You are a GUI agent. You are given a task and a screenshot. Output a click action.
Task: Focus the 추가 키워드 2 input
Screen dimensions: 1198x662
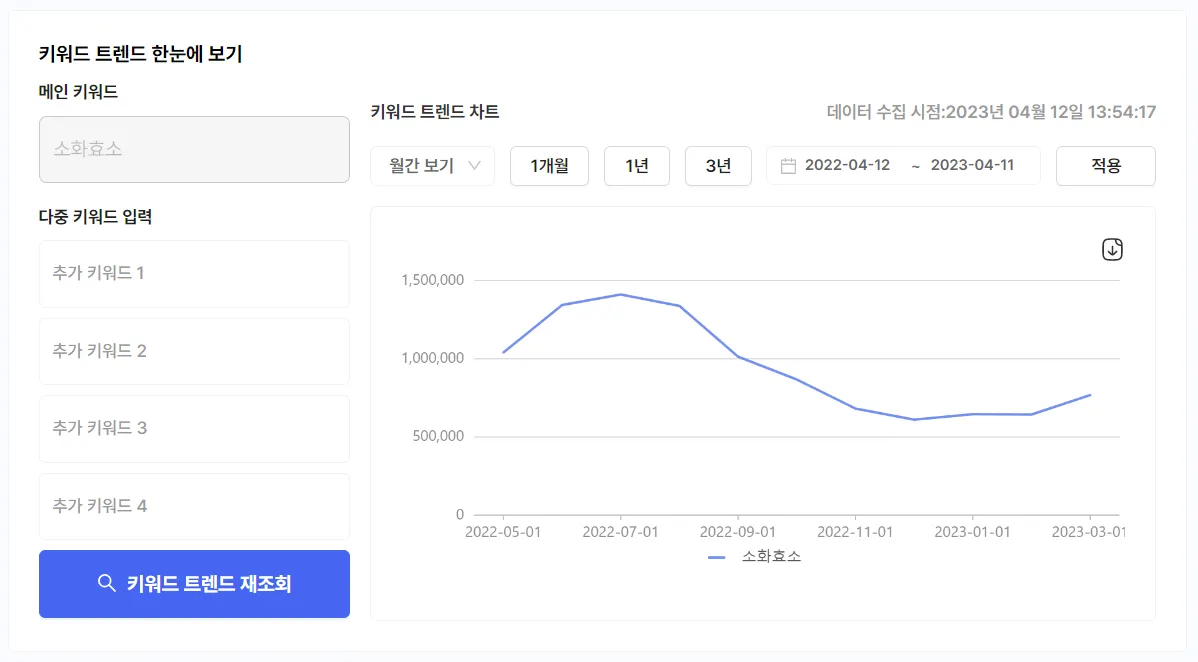click(194, 351)
